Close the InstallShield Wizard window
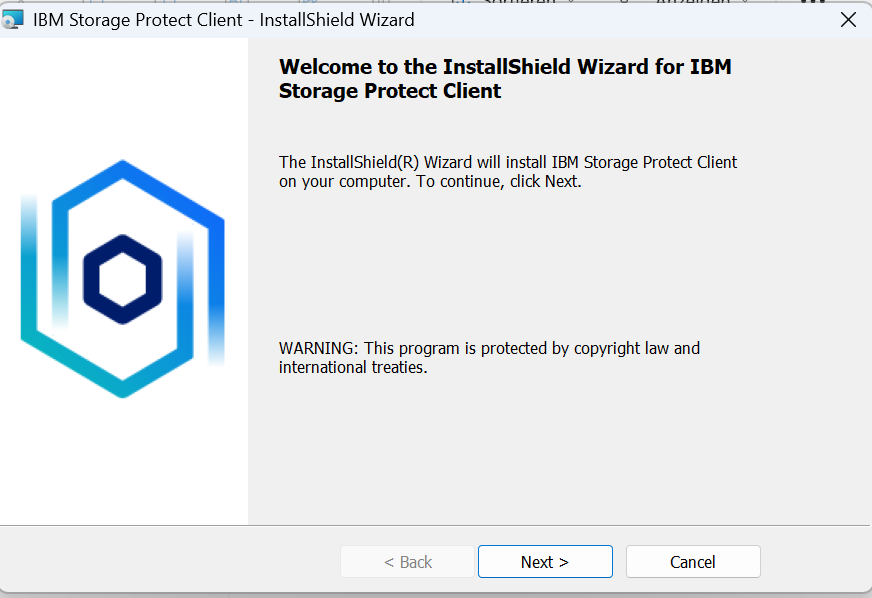The width and height of the screenshot is (872, 598). tap(848, 19)
